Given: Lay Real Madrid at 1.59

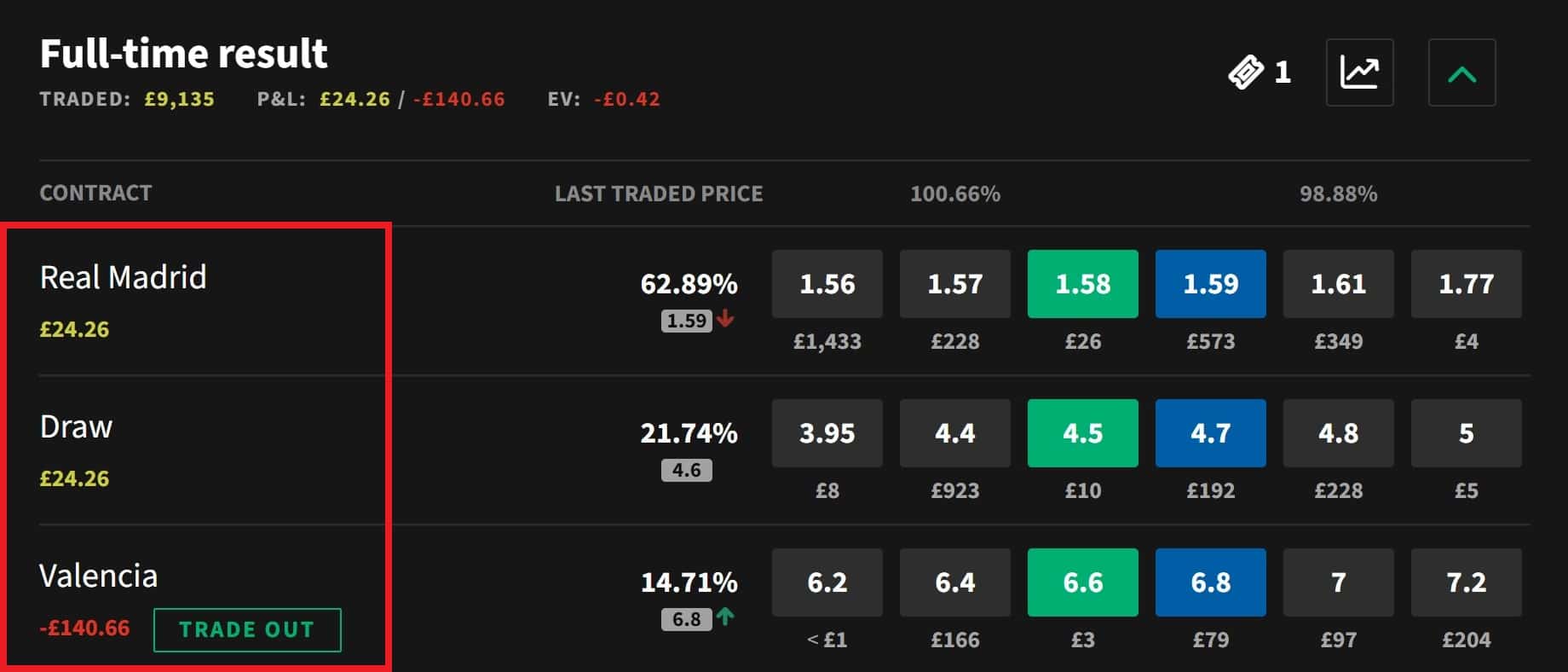Looking at the screenshot, I should [1210, 284].
